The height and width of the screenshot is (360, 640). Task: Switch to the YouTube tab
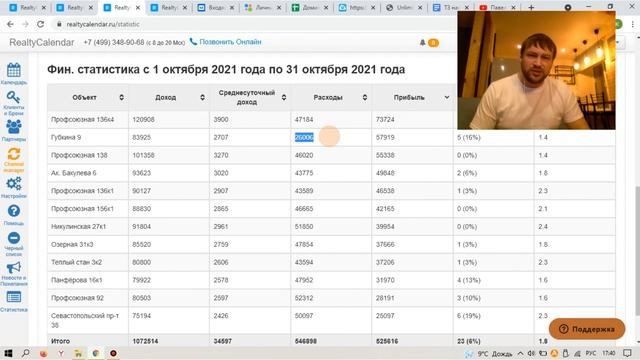point(497,7)
